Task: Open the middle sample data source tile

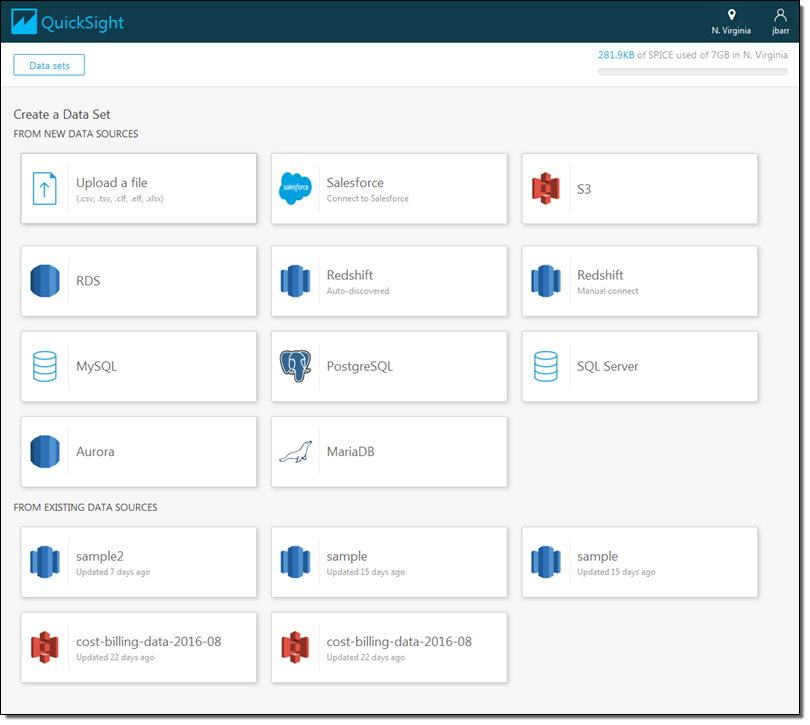Action: tap(389, 563)
